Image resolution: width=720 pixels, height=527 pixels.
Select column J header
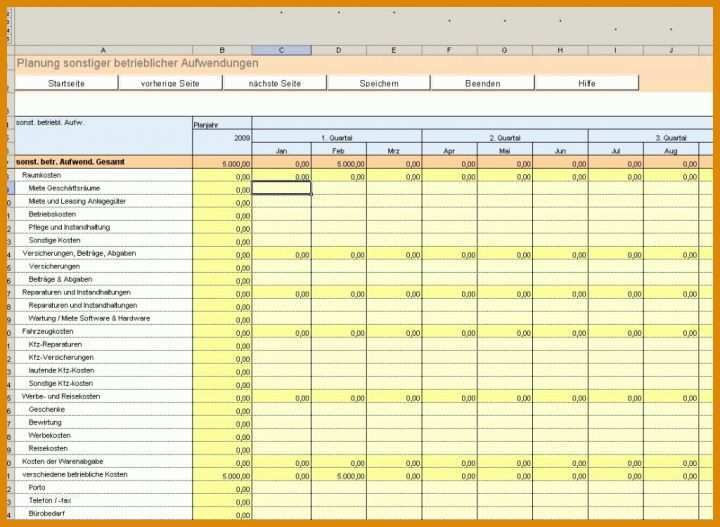(x=671, y=50)
